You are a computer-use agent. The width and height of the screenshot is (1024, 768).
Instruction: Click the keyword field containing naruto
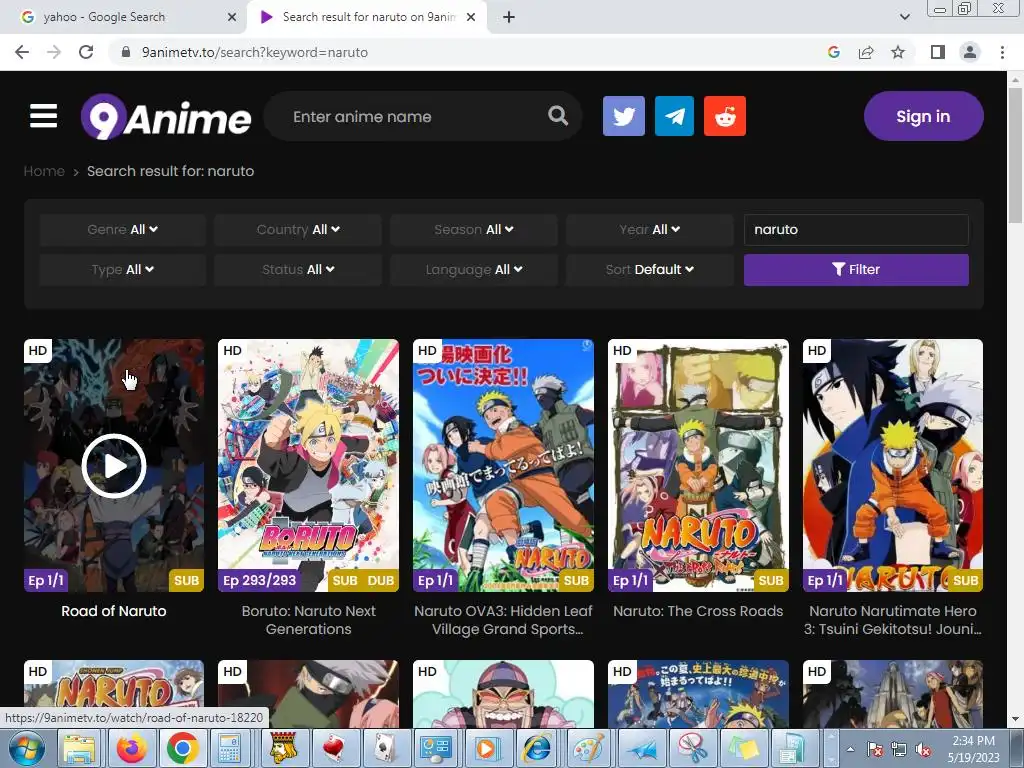[856, 230]
